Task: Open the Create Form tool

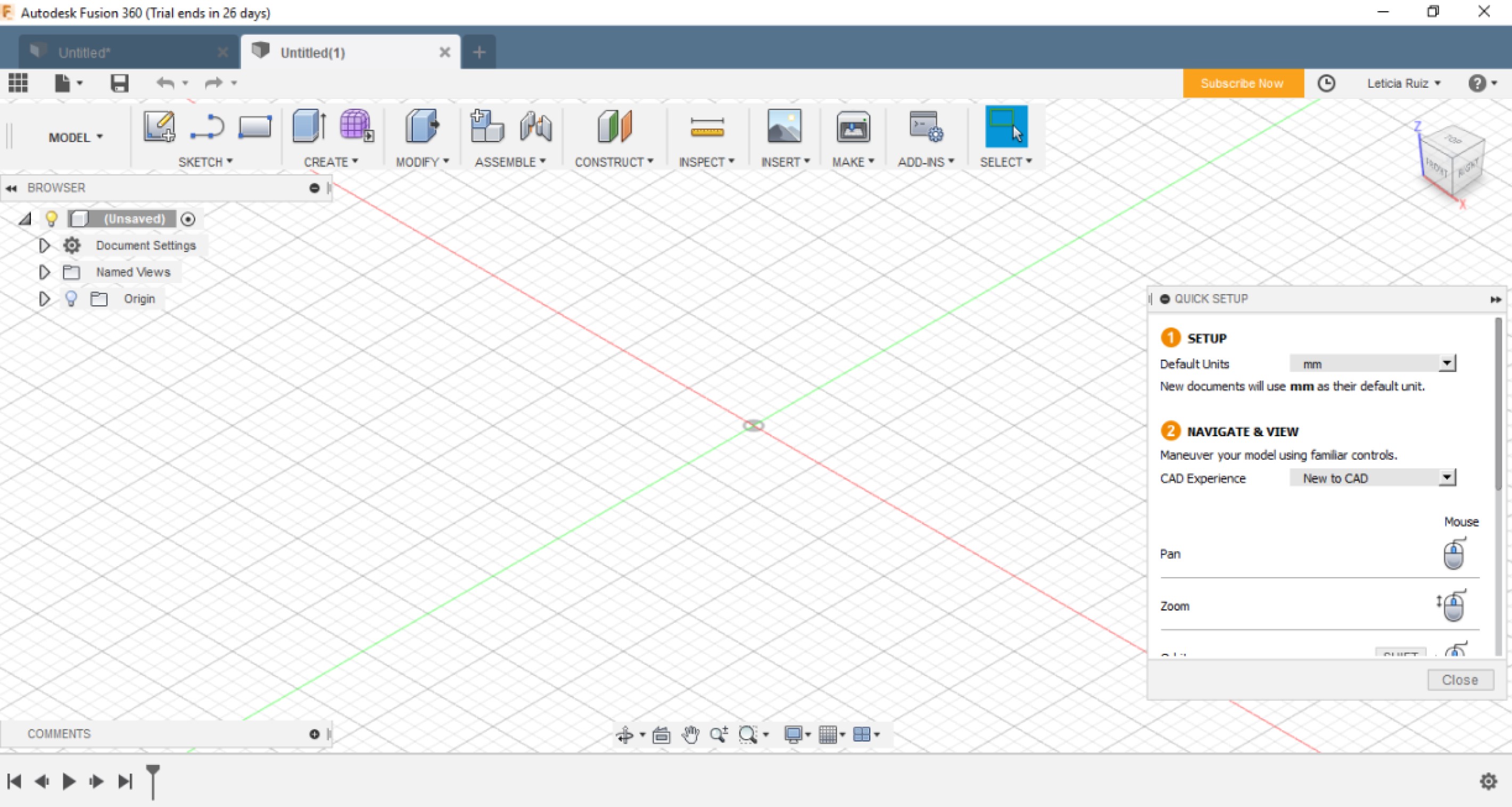Action: point(356,126)
